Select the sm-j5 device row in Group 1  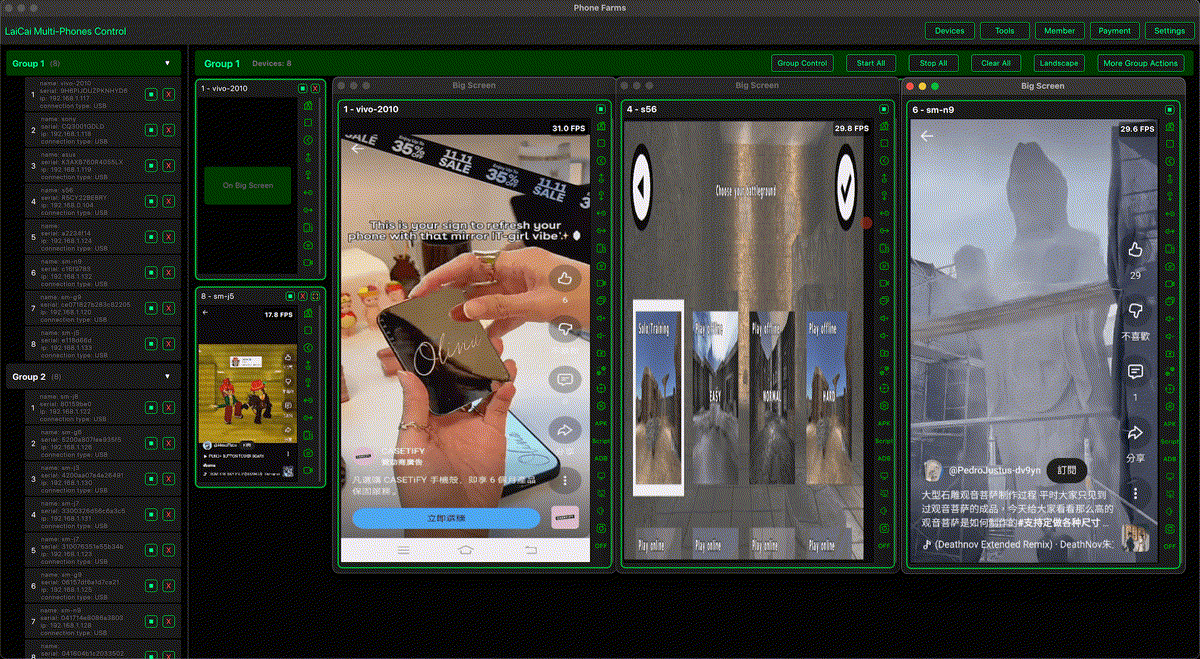102,344
